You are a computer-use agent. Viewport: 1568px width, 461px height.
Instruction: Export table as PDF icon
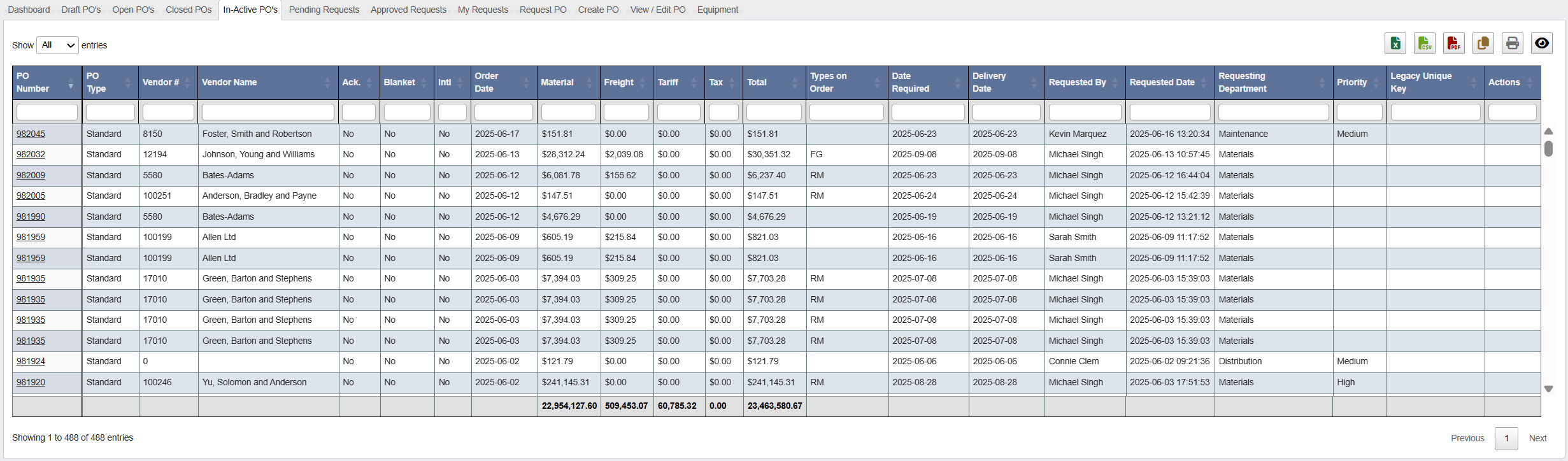[1454, 43]
